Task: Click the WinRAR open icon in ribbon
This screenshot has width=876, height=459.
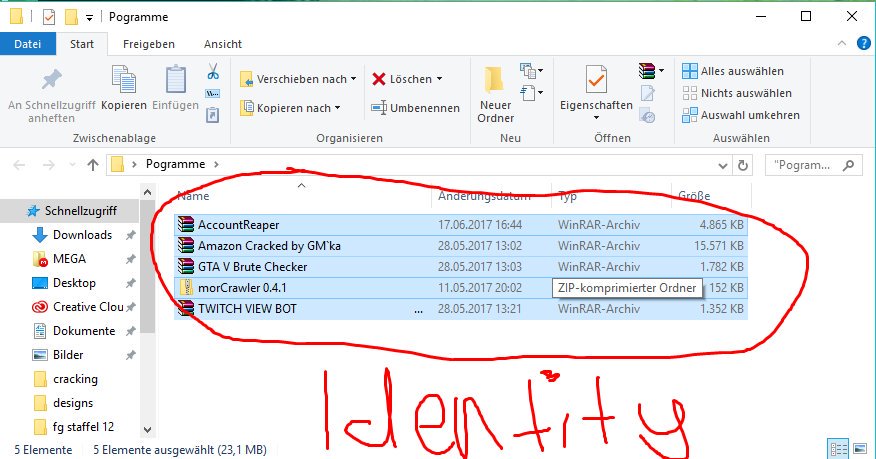Action: (647, 71)
